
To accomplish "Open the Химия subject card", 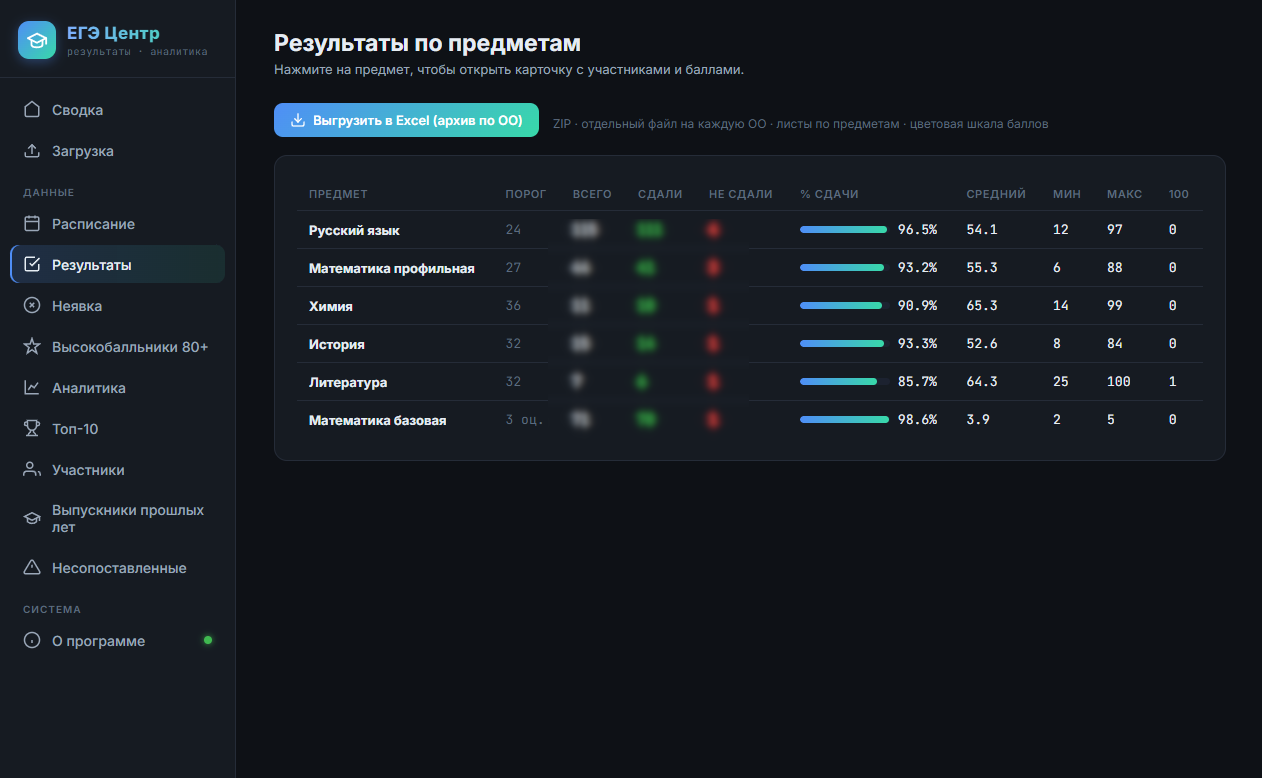I will 750,306.
